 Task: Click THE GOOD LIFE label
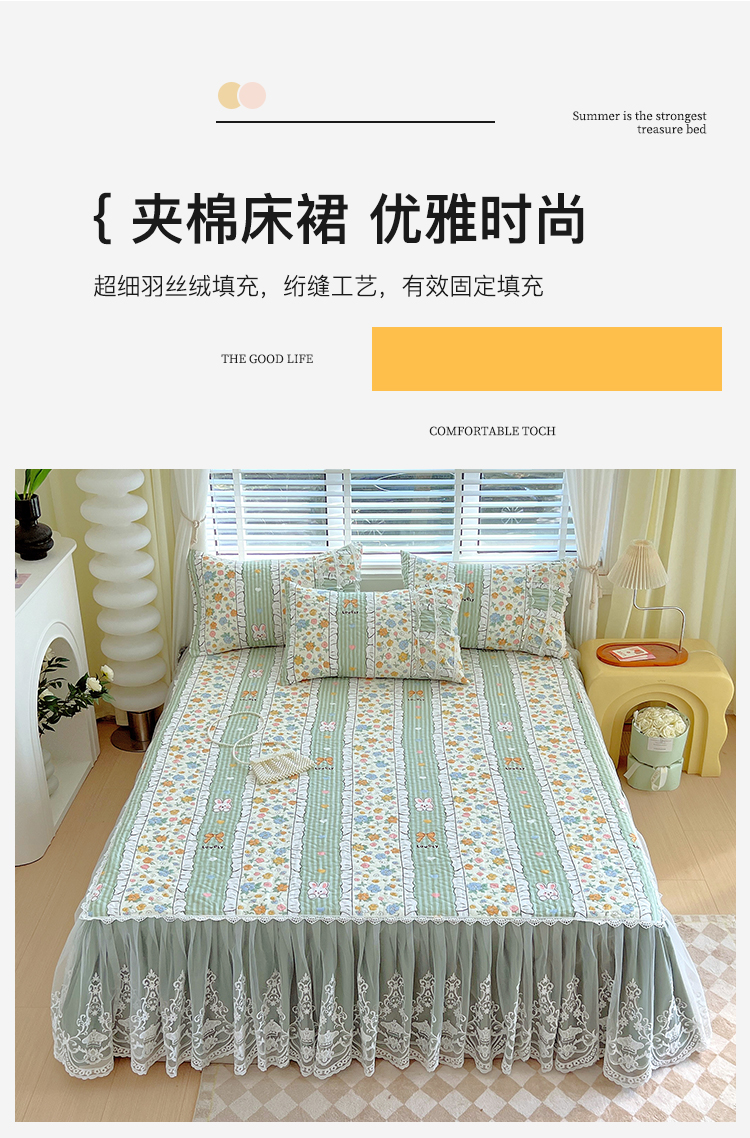(x=267, y=359)
